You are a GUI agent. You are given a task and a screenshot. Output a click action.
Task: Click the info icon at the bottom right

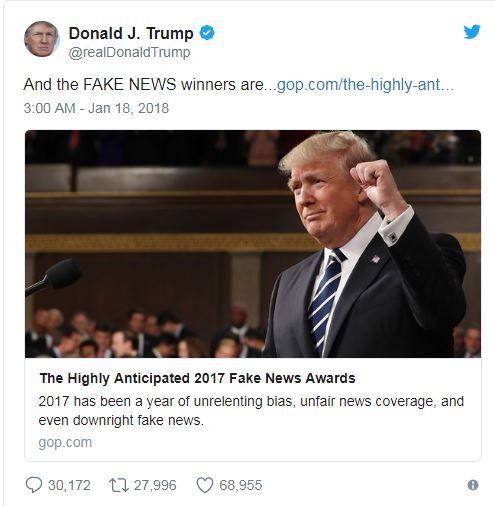pyautogui.click(x=473, y=485)
